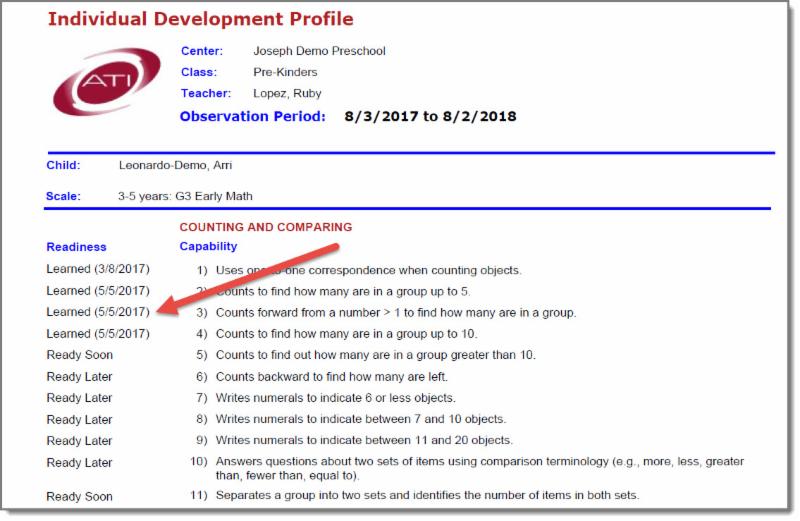This screenshot has width=800, height=521.
Task: Select Ready Later entry for capability 8
Action: pyautogui.click(x=79, y=419)
